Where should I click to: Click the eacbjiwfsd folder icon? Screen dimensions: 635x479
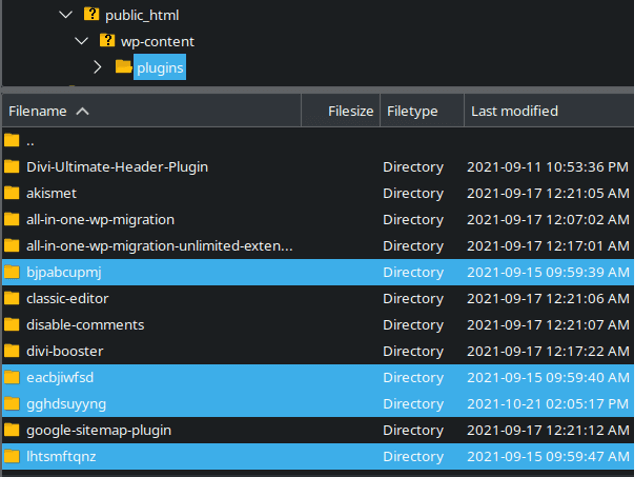point(12,377)
